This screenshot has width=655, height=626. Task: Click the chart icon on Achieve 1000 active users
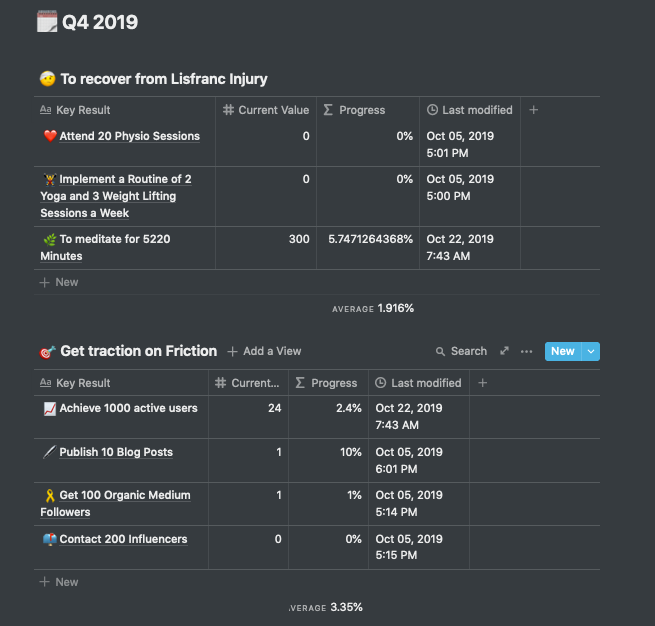tap(50, 408)
